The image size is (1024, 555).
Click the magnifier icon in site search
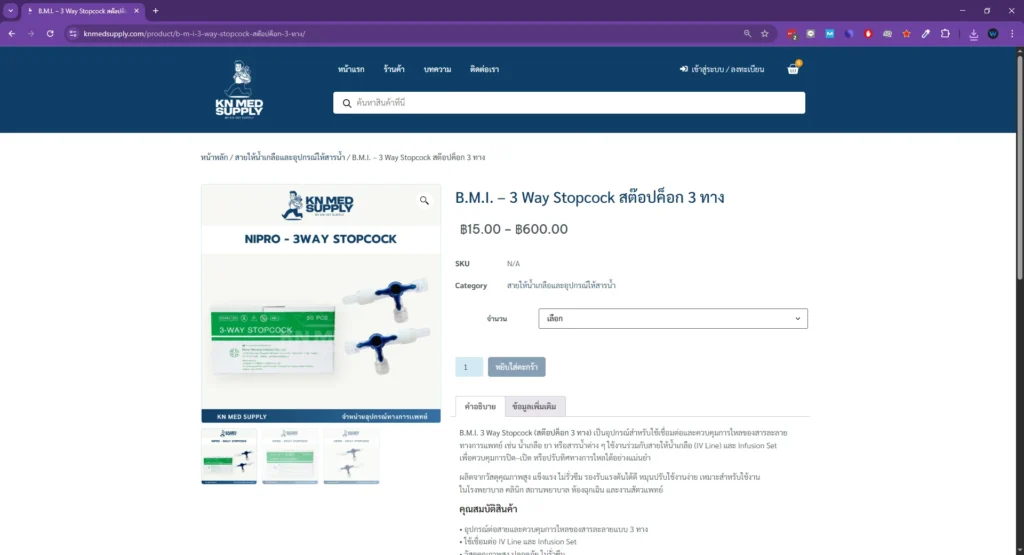click(347, 103)
